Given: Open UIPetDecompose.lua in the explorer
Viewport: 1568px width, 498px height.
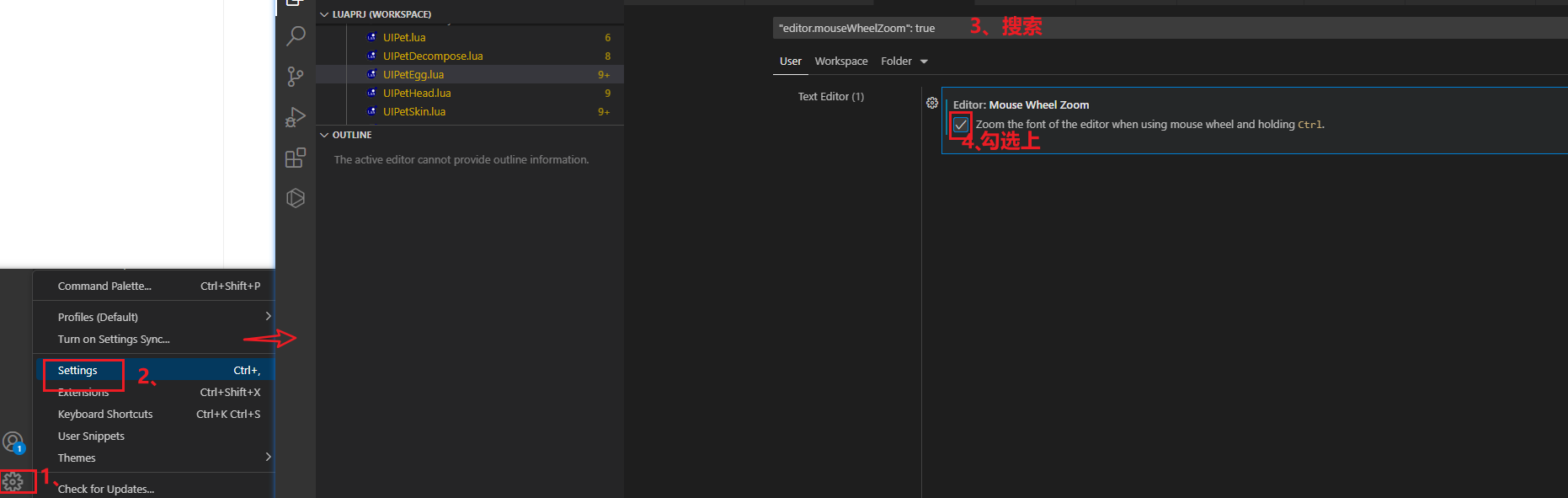Looking at the screenshot, I should [x=433, y=56].
